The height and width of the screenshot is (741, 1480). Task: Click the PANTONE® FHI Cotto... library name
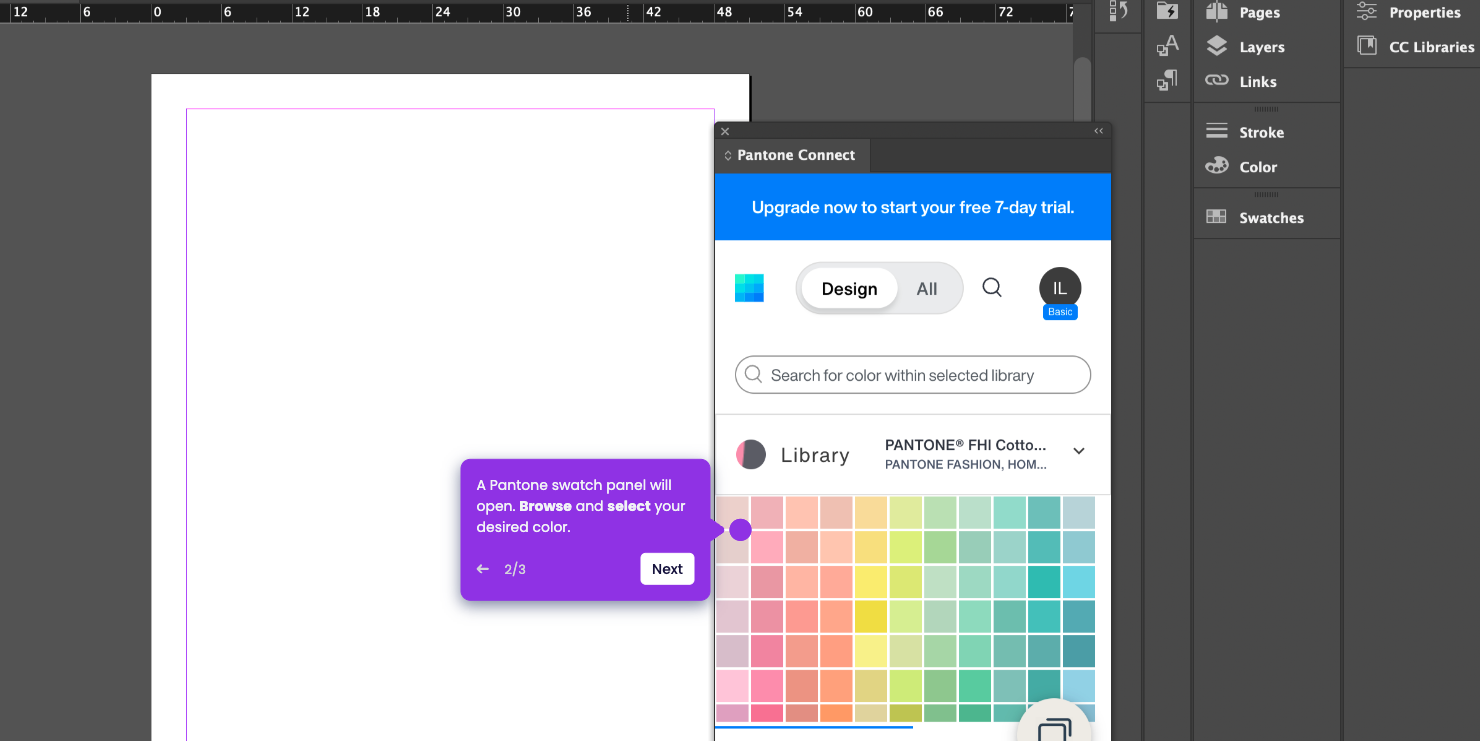coord(965,445)
